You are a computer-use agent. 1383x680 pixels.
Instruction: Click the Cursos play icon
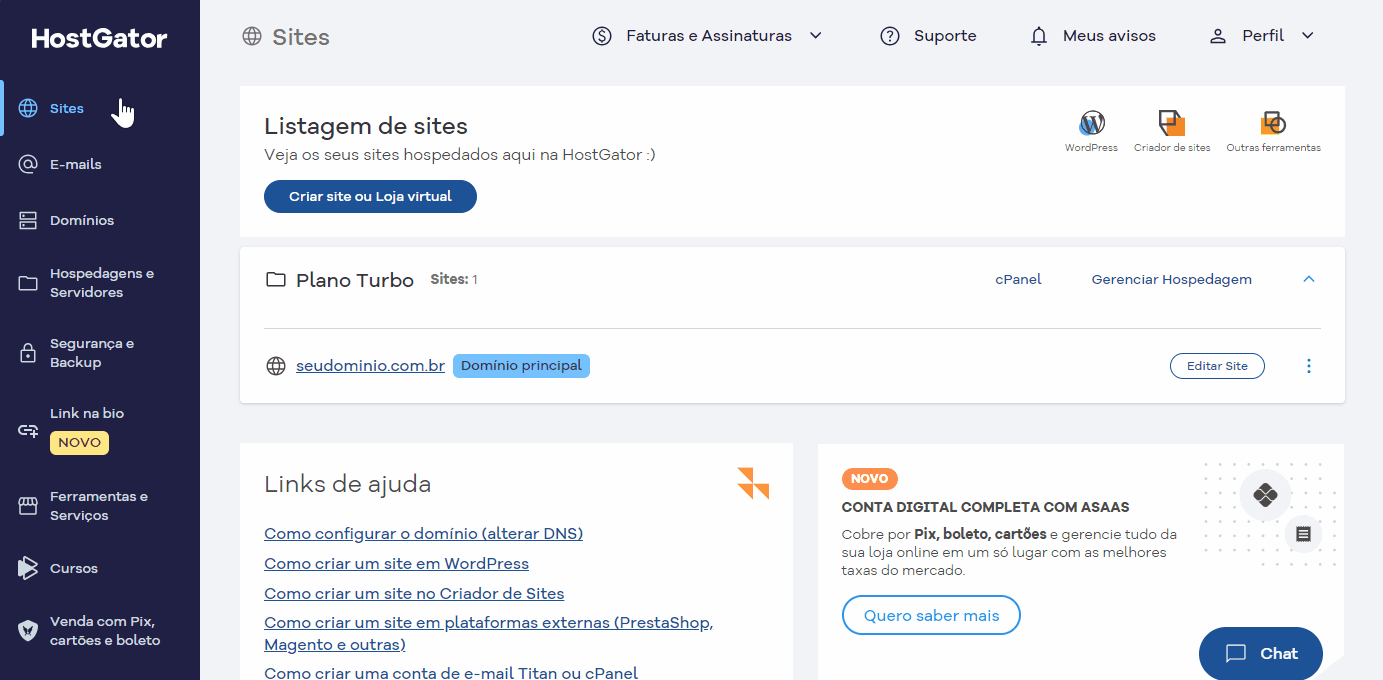(x=28, y=568)
